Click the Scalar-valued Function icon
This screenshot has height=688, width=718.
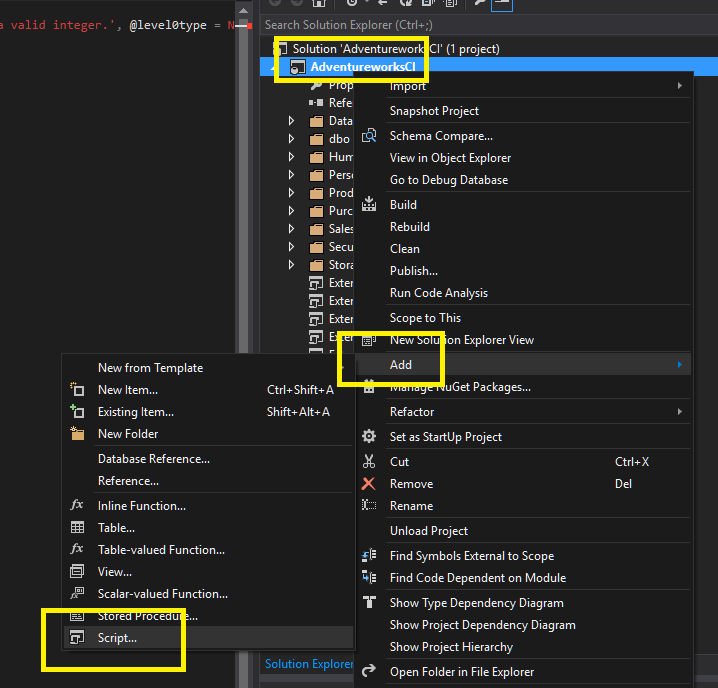[77, 593]
